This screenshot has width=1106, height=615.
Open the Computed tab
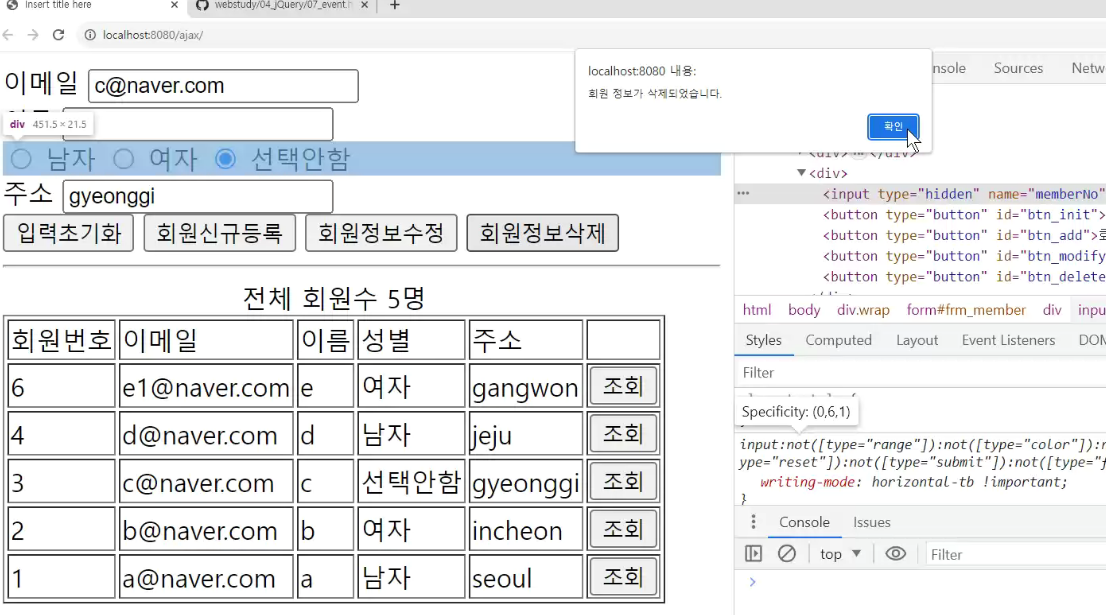pyautogui.click(x=838, y=340)
